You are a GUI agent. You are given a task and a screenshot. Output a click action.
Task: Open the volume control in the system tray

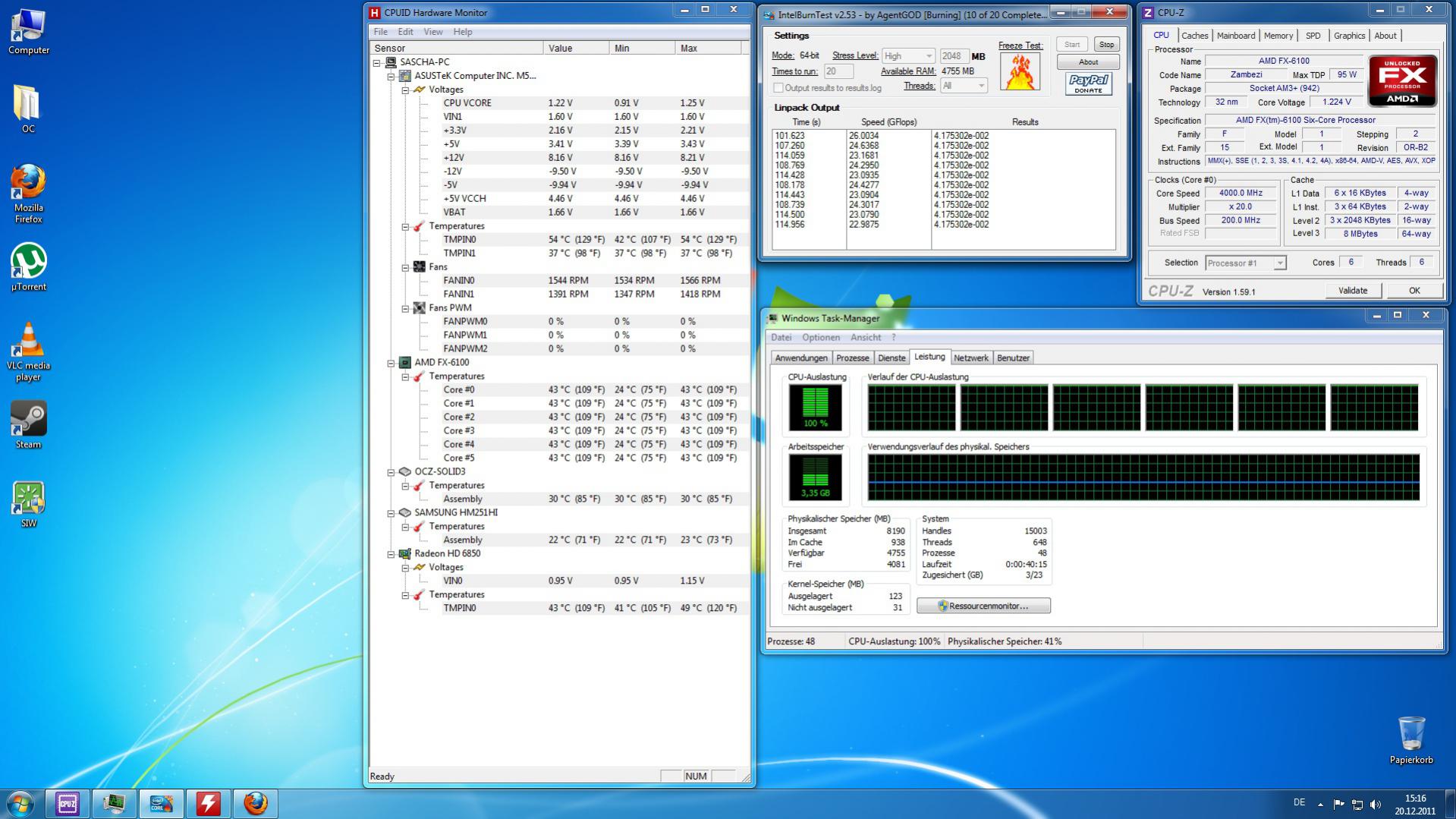1376,804
